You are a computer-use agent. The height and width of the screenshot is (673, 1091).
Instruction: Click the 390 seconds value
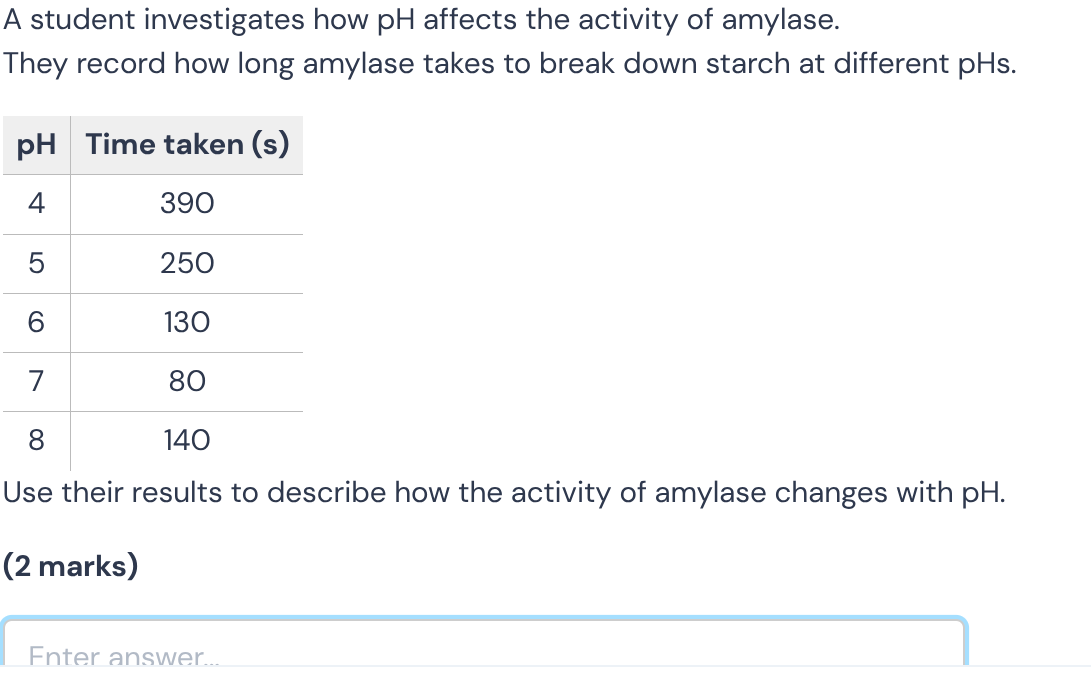tap(187, 204)
